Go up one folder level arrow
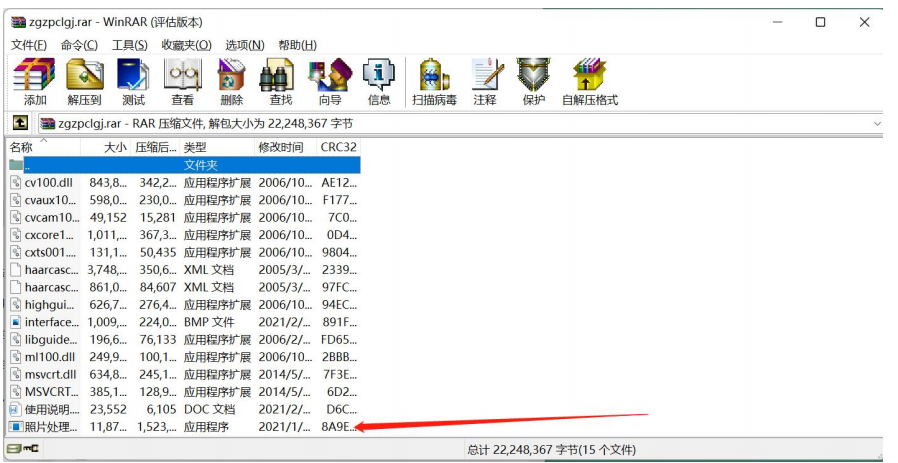This screenshot has width=898, height=463. pos(20,123)
